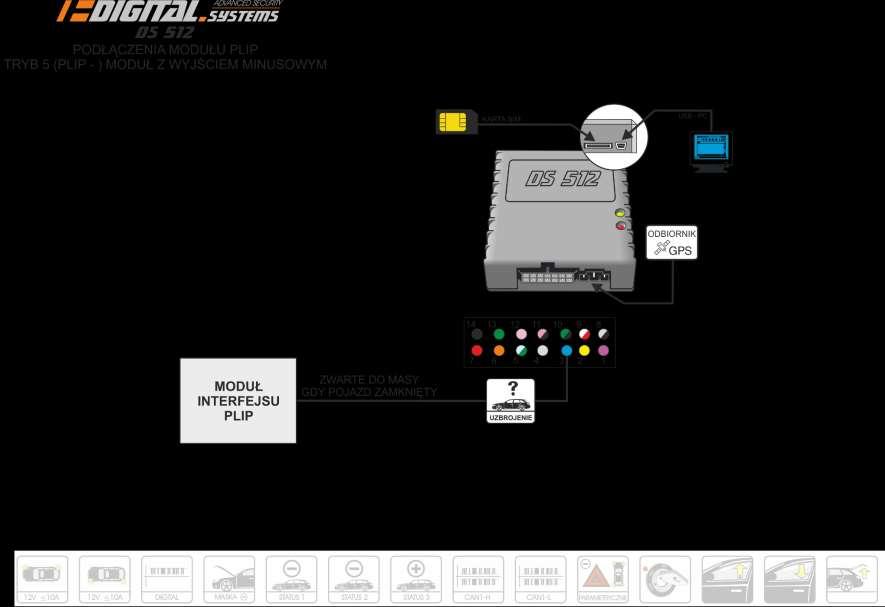
Task: Click the white pin 4 wire dot
Action: tap(543, 351)
